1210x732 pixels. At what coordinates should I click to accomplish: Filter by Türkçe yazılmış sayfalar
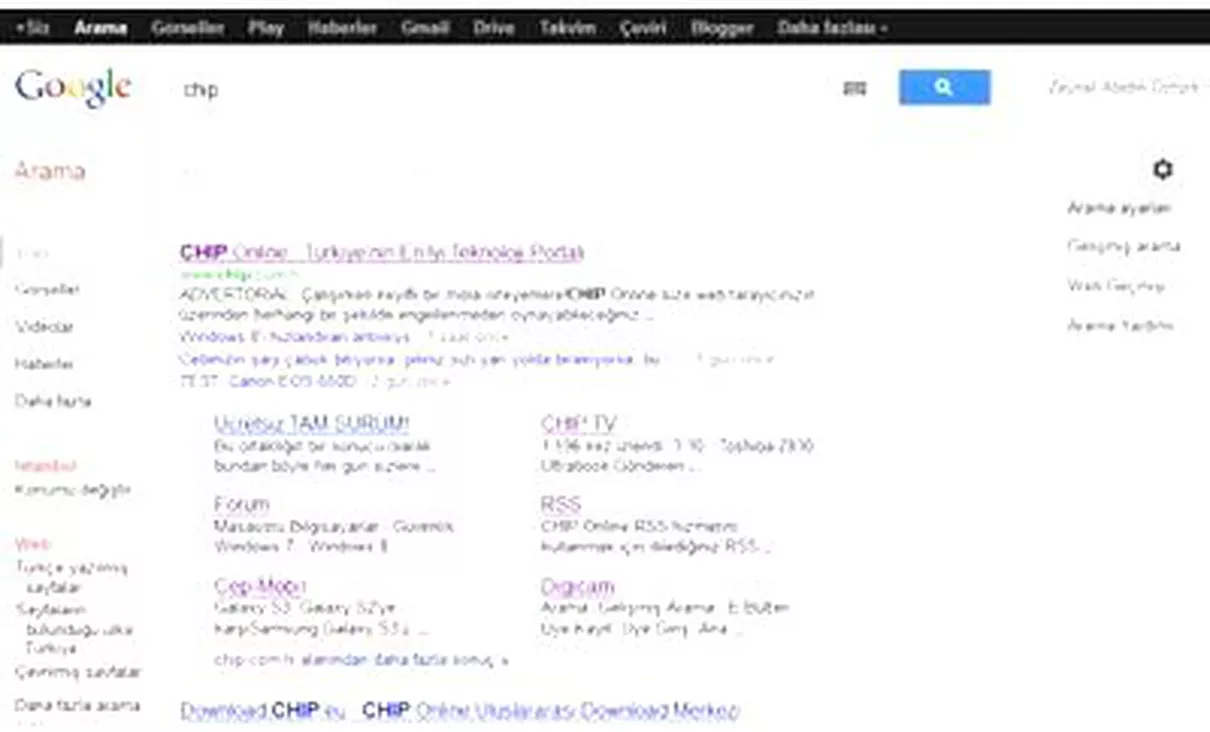(x=71, y=577)
